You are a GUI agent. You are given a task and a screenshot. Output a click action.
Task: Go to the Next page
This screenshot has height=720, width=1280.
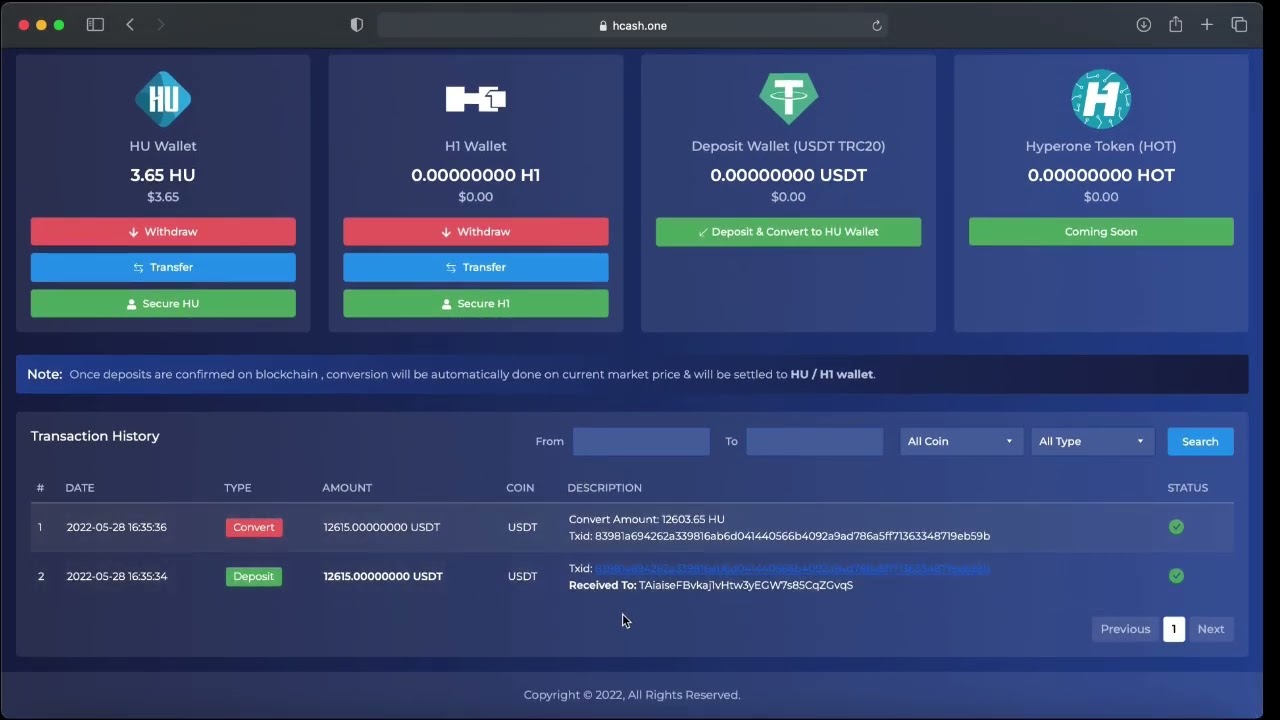1211,629
